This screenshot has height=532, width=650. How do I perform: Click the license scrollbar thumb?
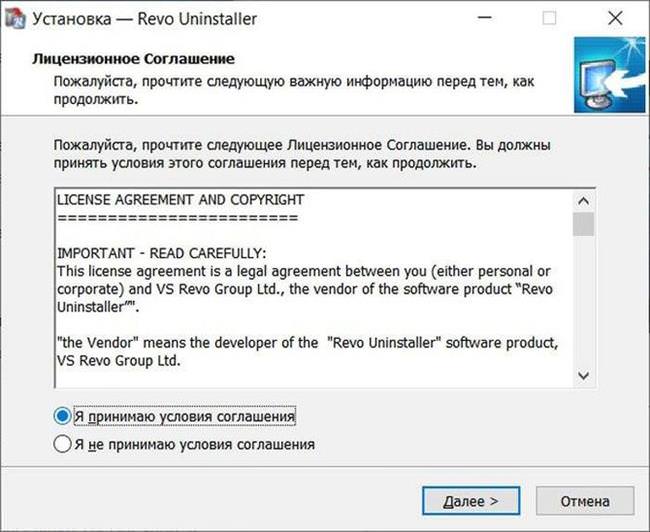pos(583,224)
